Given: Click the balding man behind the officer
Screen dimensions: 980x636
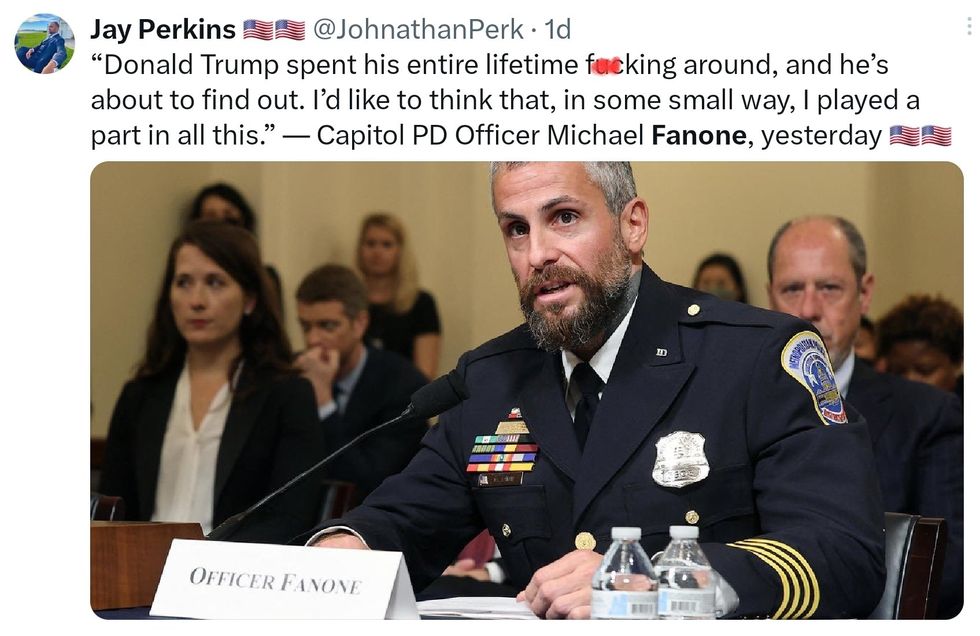Looking at the screenshot, I should 818,277.
